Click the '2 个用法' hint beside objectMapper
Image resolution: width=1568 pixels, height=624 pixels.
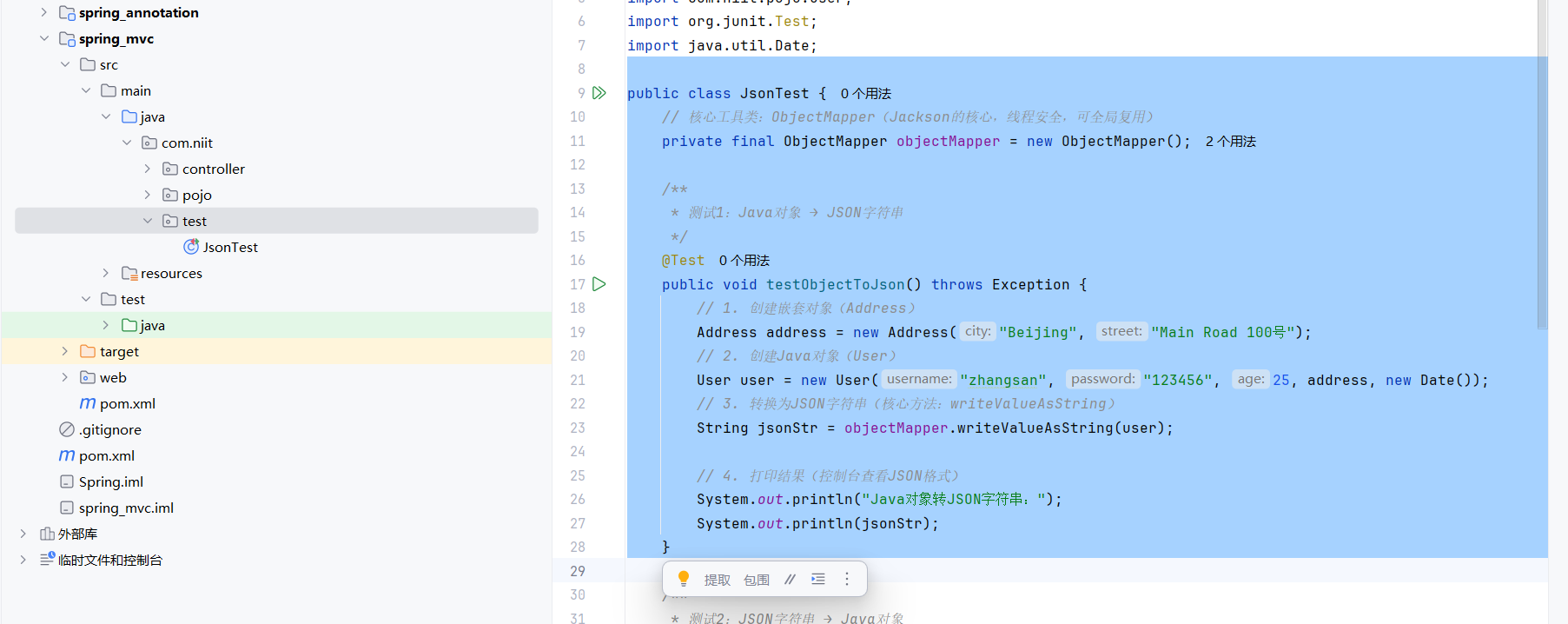coord(1231,141)
